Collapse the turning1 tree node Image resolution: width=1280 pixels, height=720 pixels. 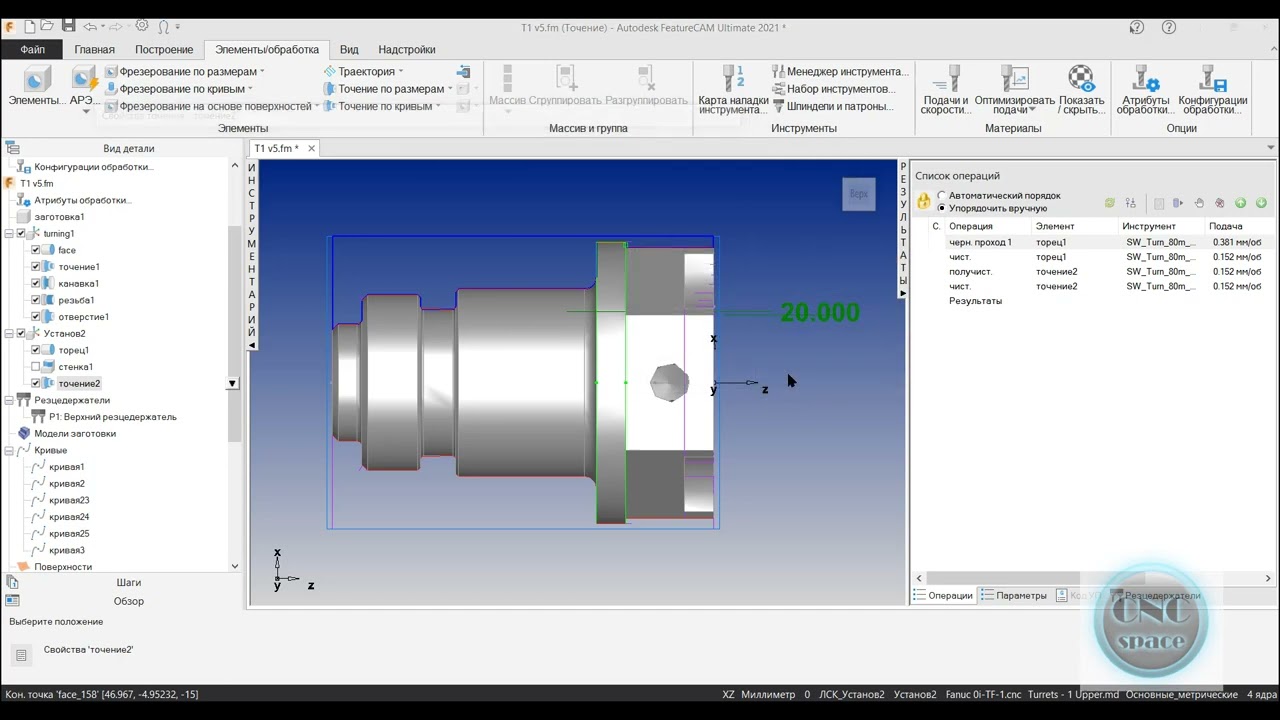point(9,234)
